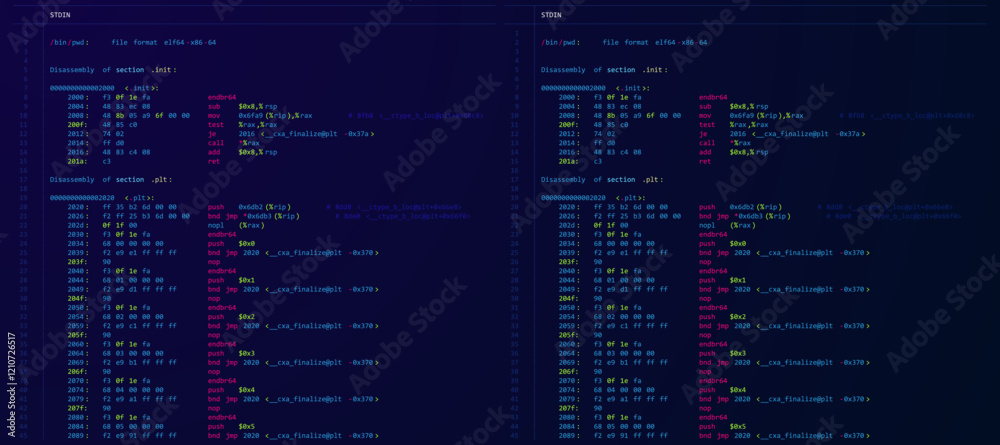
Task: Click the STDIN header in the left pane
Action: [x=61, y=15]
